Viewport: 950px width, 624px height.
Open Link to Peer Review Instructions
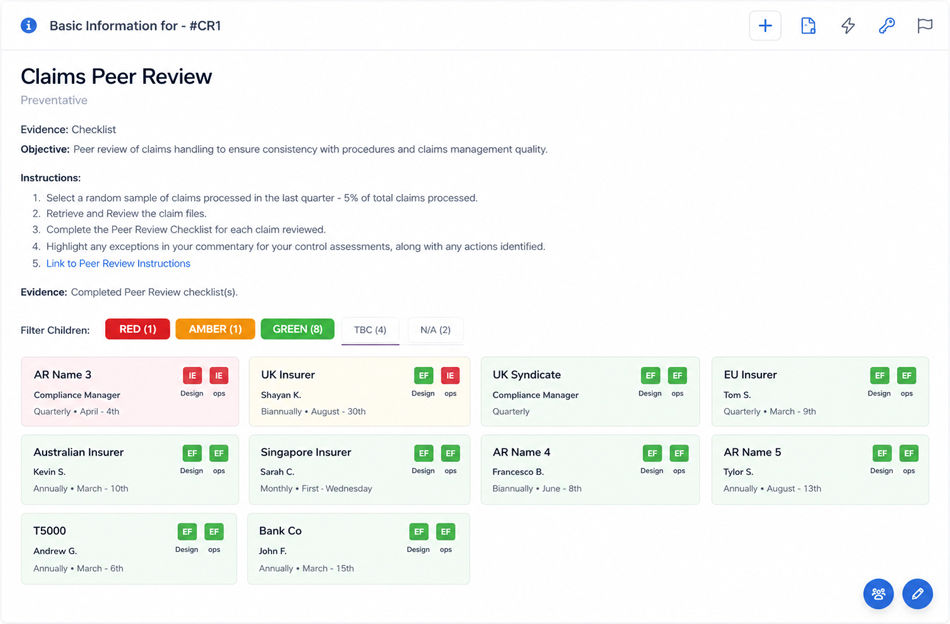click(x=118, y=264)
